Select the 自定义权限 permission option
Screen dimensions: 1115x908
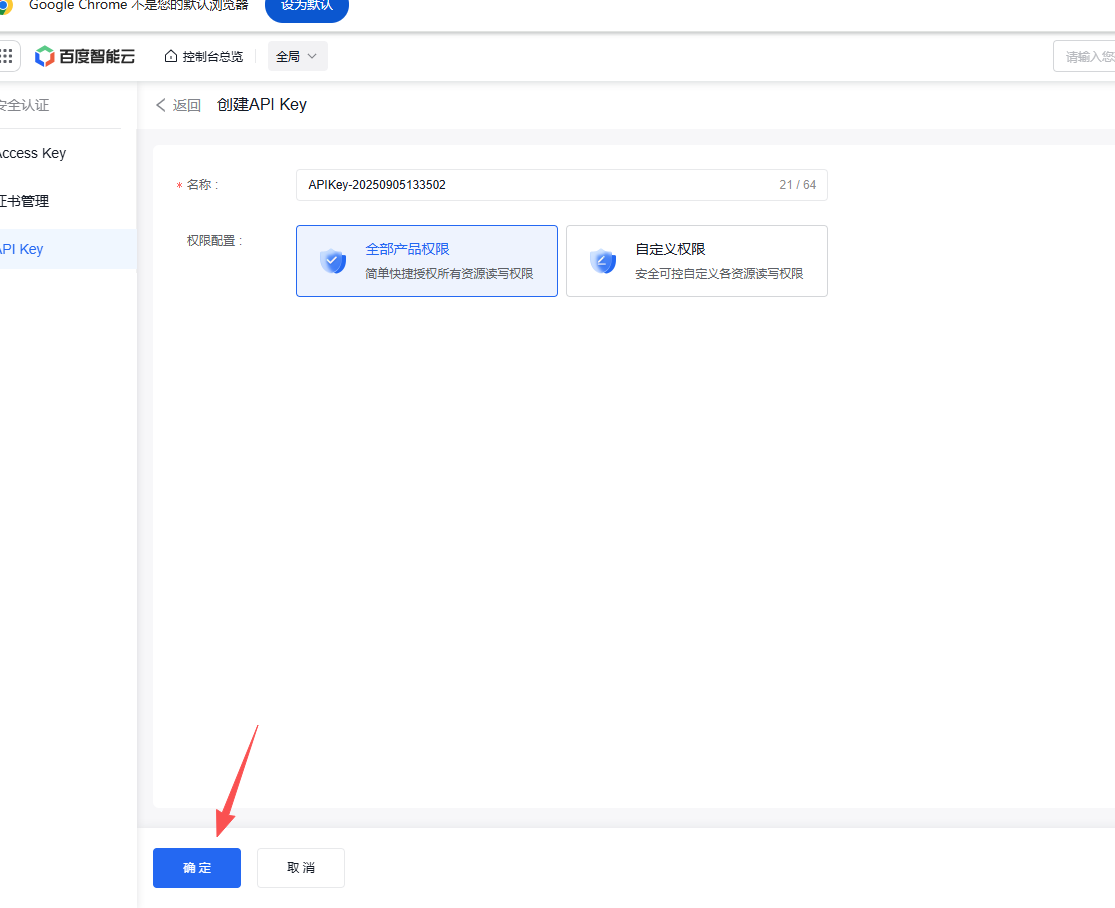[x=697, y=261]
